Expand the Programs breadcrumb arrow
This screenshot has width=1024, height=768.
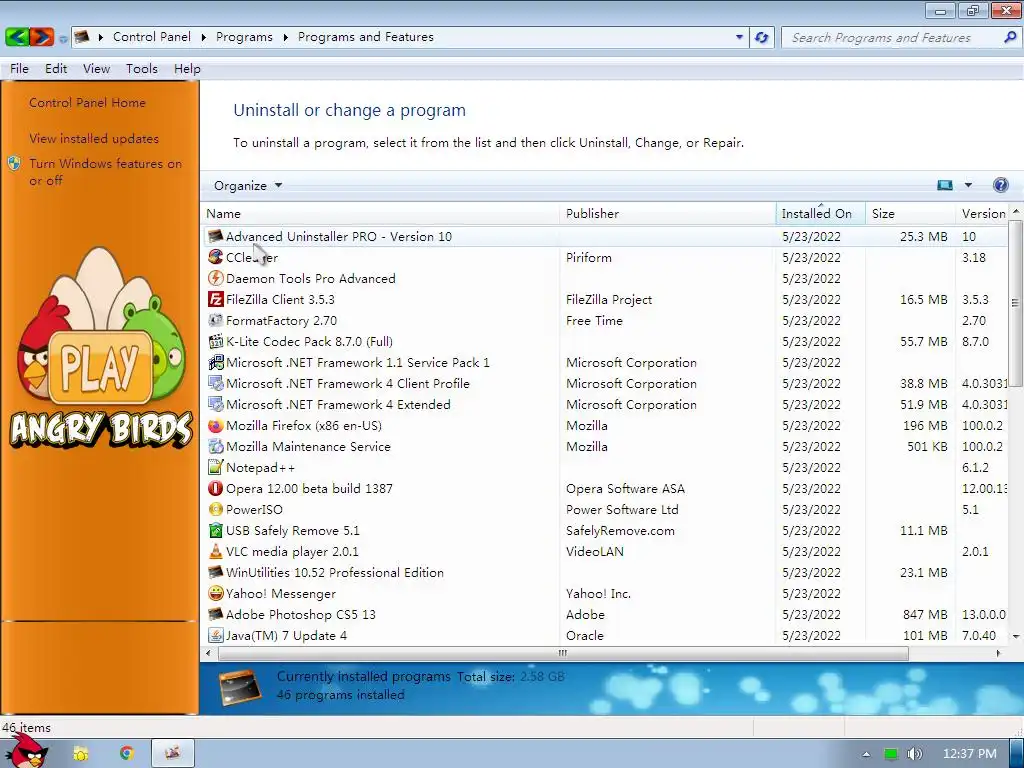point(285,37)
